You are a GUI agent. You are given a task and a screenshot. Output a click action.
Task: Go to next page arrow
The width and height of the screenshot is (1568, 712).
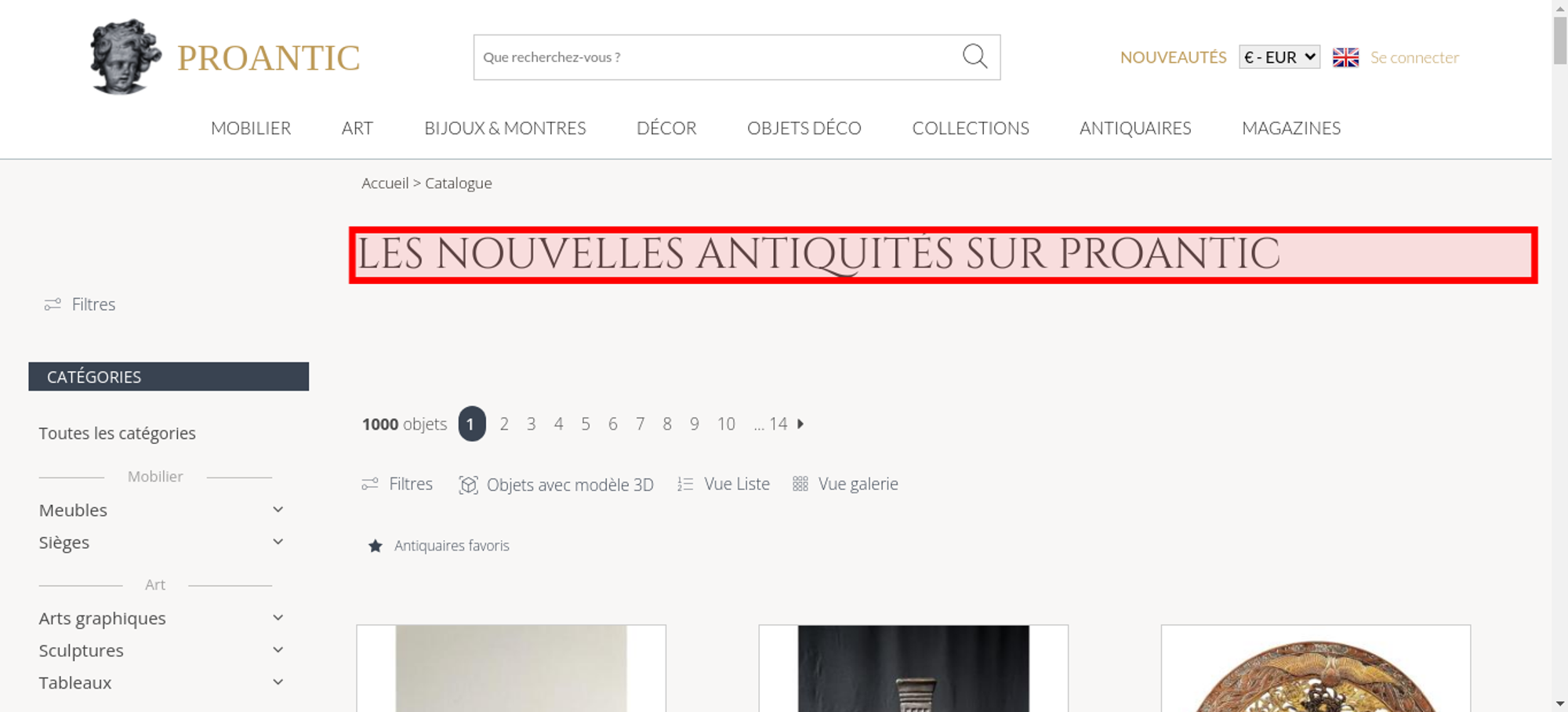point(800,423)
